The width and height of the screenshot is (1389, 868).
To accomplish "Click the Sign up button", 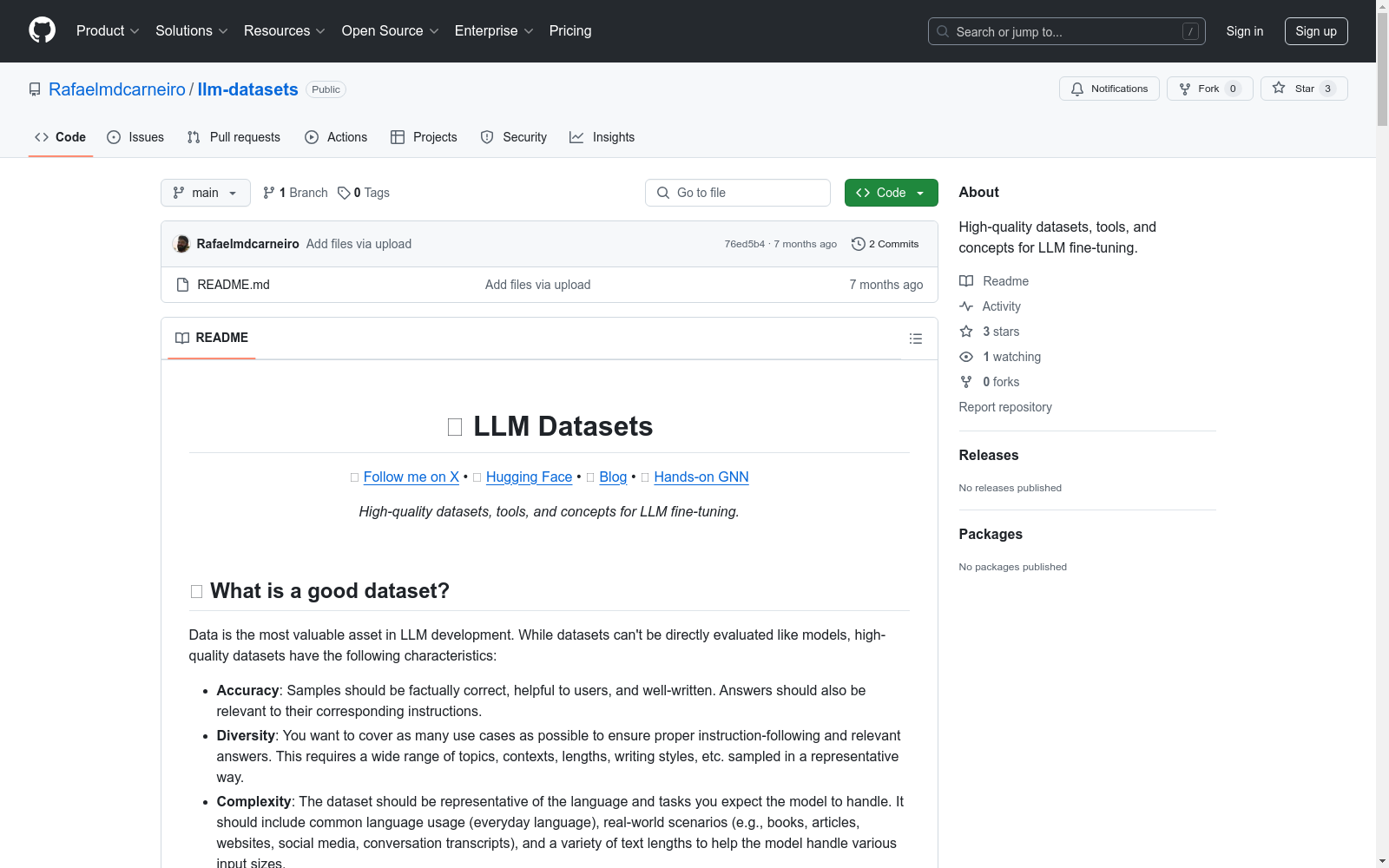I will click(x=1316, y=31).
